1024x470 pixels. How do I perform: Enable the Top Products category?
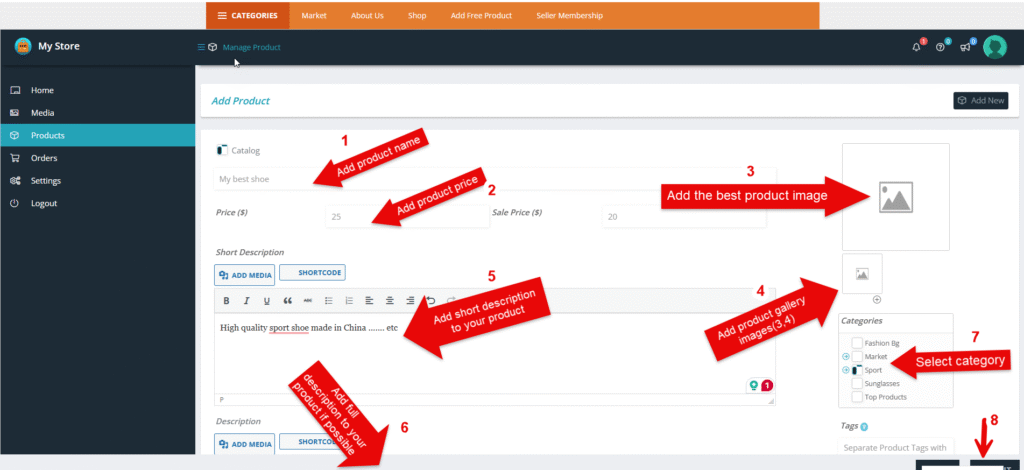click(857, 397)
